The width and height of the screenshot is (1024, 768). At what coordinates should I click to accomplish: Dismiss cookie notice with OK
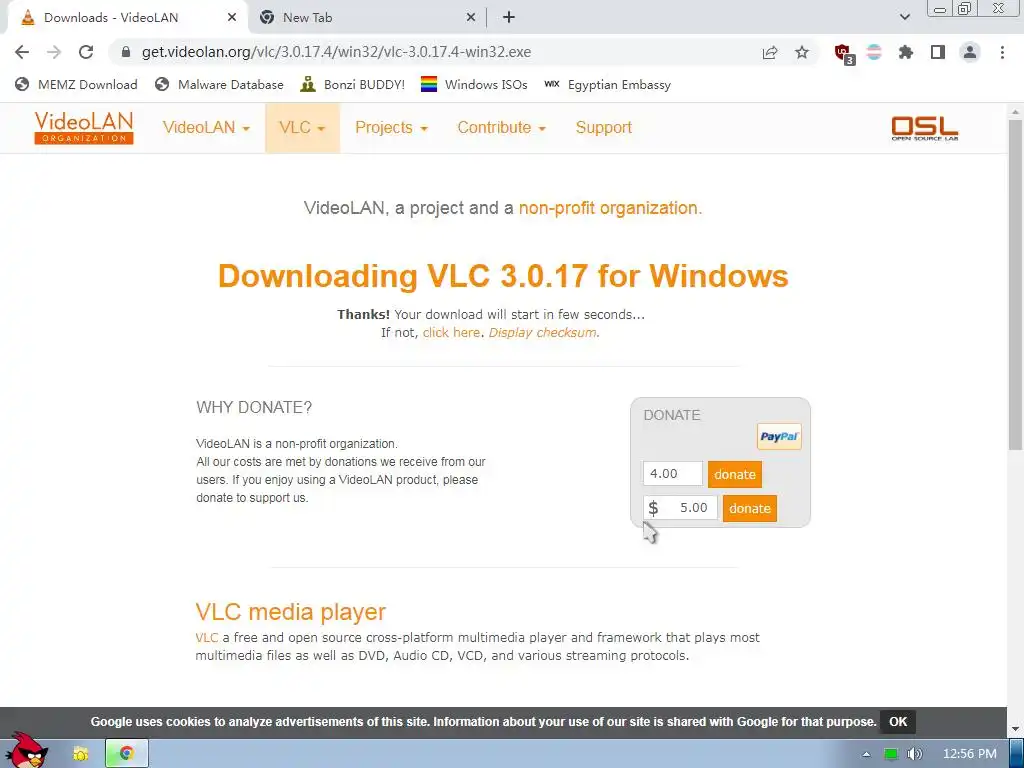click(x=898, y=722)
